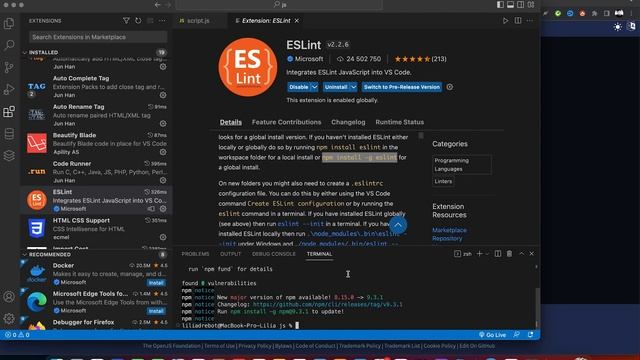
Task: Install the Docker extension
Action: 156,282
